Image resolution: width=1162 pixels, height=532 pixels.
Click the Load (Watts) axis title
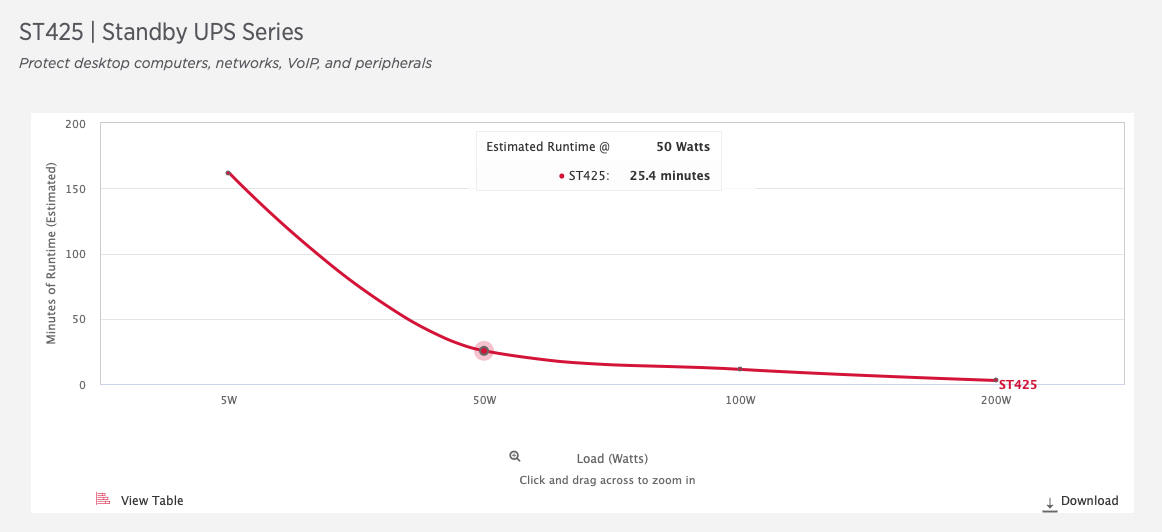coord(612,459)
